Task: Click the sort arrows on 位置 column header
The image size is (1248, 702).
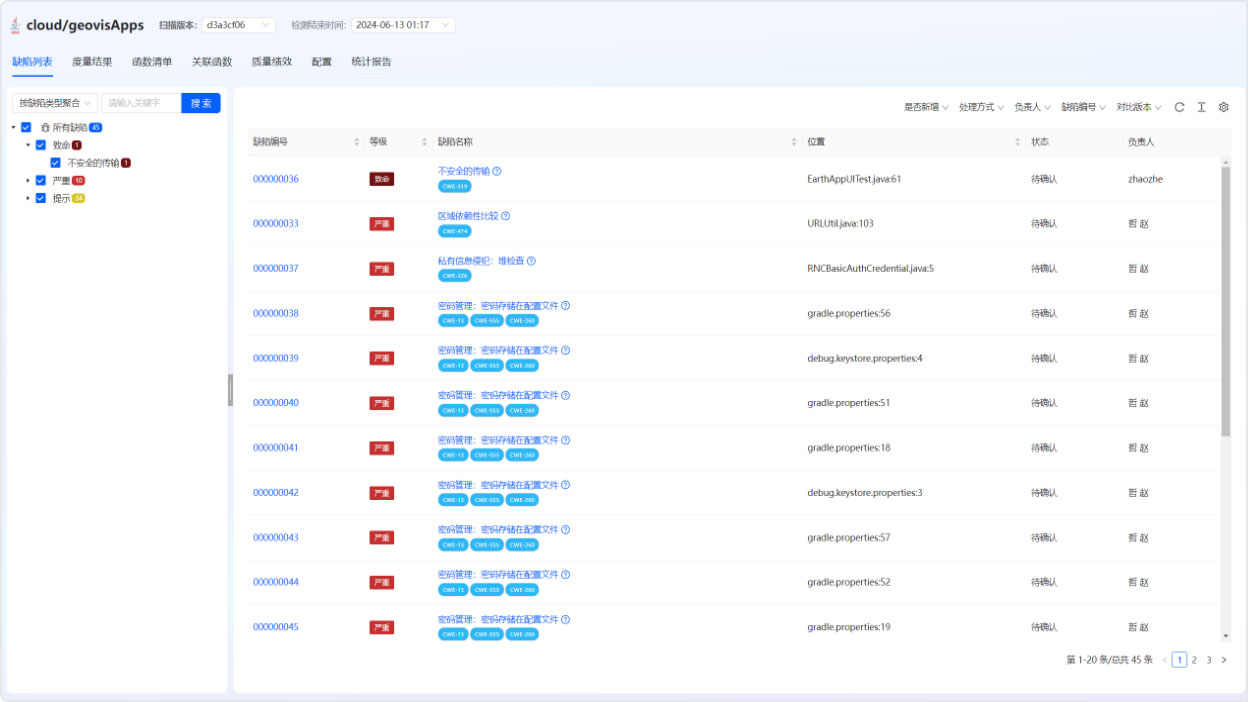Action: [1016, 142]
